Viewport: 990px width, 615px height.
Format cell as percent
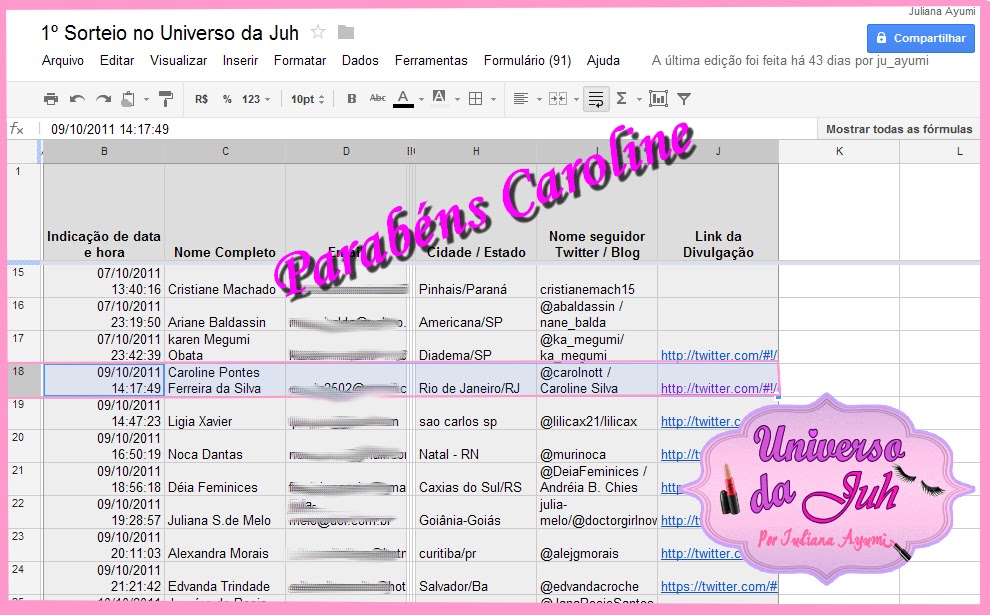pos(227,99)
